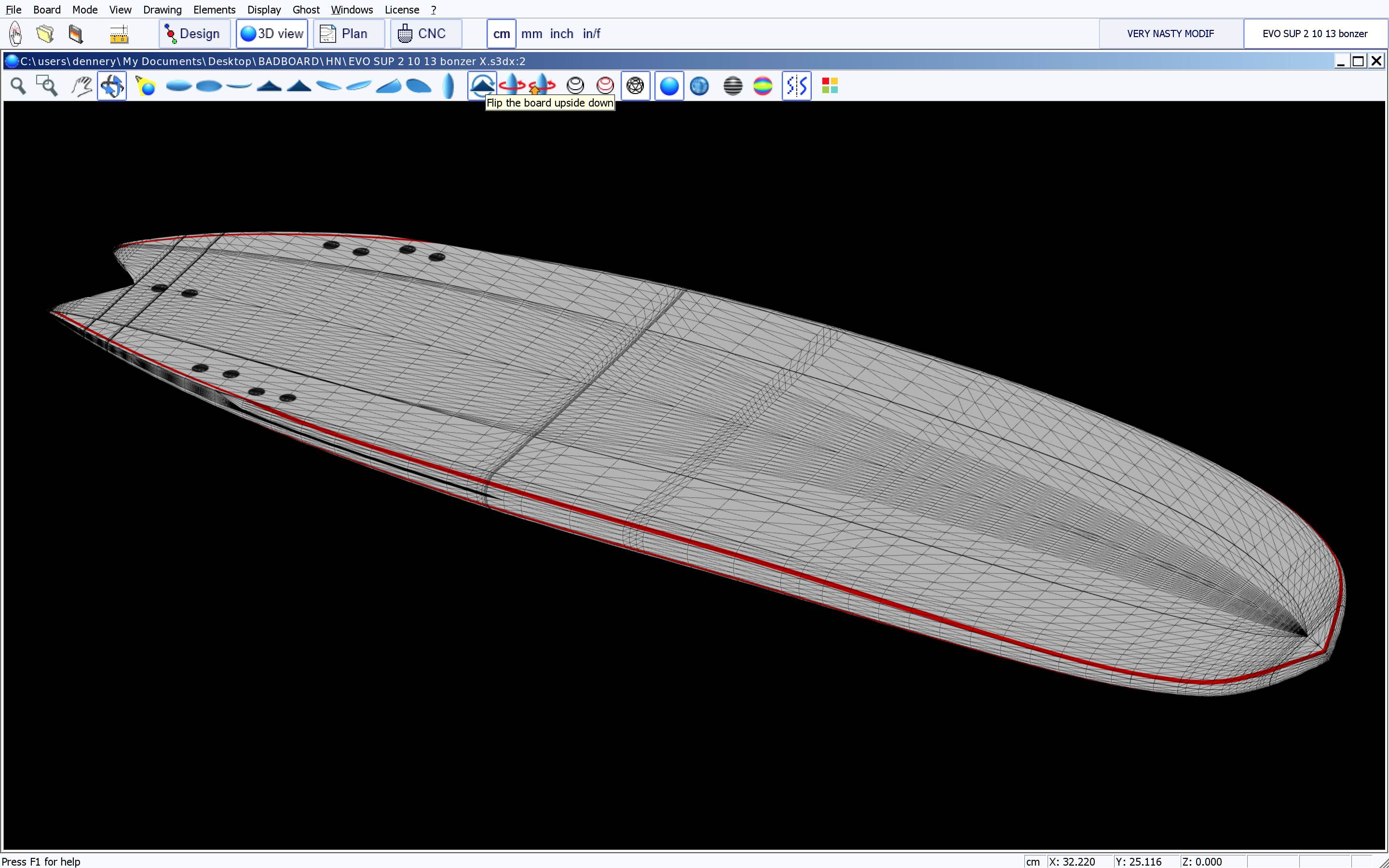Viewport: 1389px width, 868px height.
Task: Select the zoom magnifier tool
Action: (x=18, y=86)
